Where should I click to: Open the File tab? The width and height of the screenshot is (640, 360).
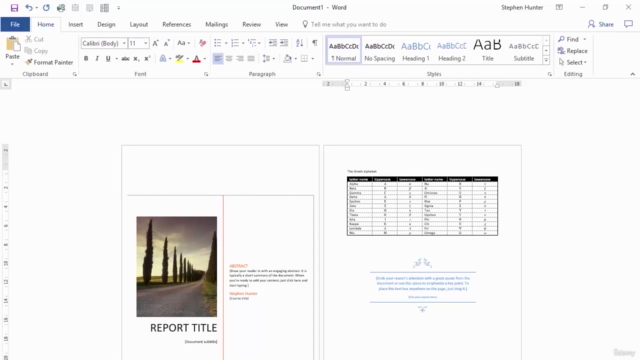[15, 24]
